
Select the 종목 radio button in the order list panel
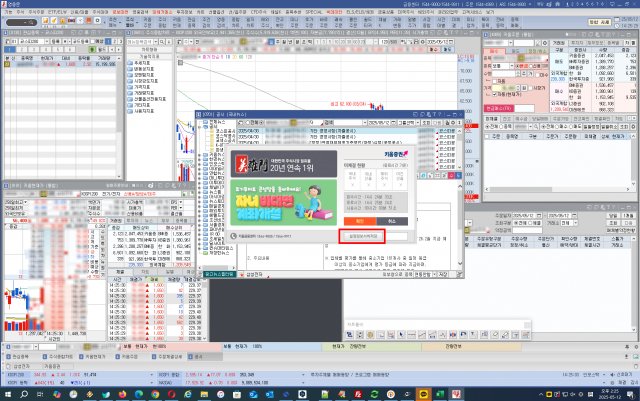click(x=501, y=127)
